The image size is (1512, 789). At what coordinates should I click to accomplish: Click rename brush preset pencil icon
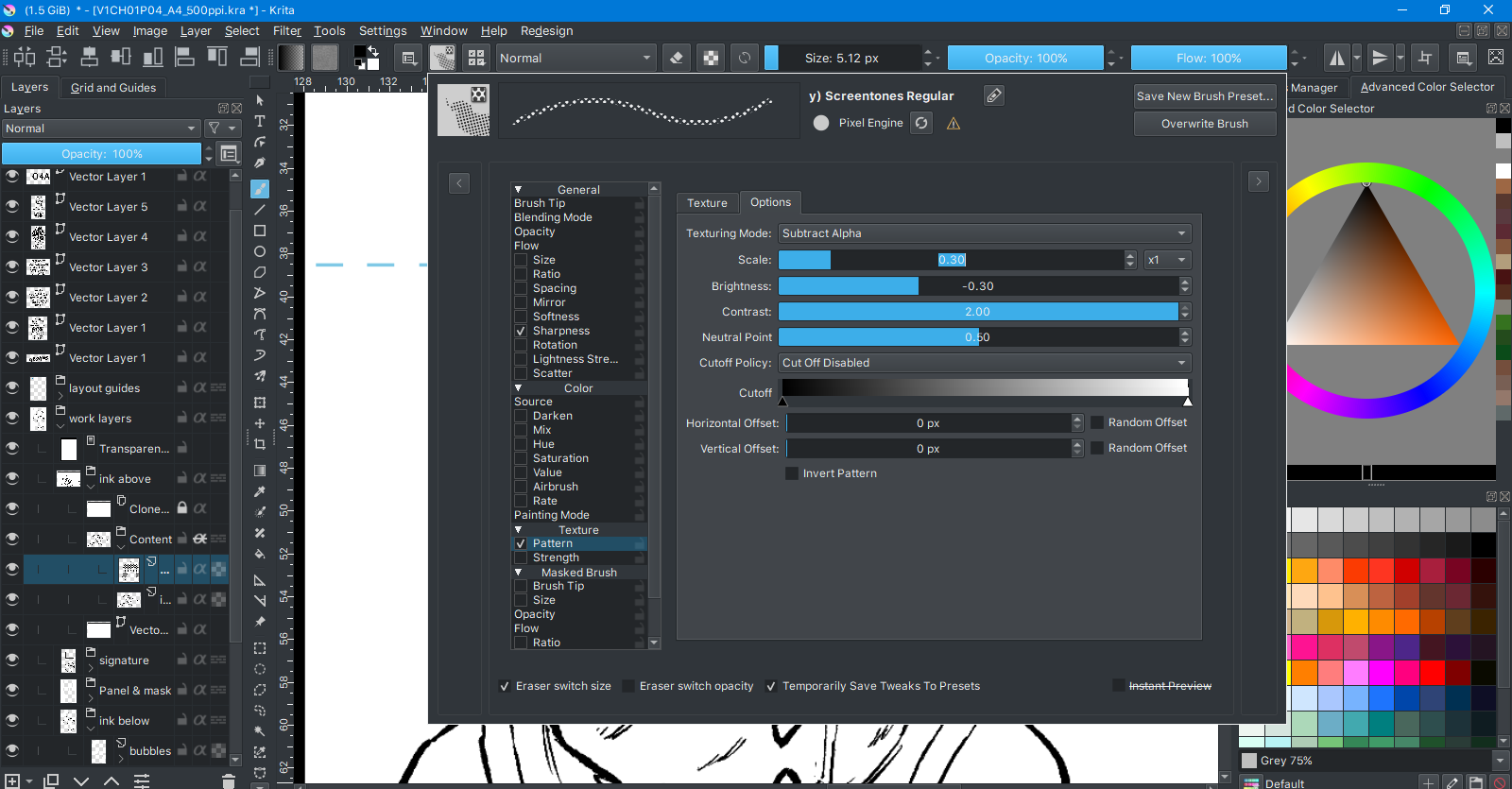point(993,95)
